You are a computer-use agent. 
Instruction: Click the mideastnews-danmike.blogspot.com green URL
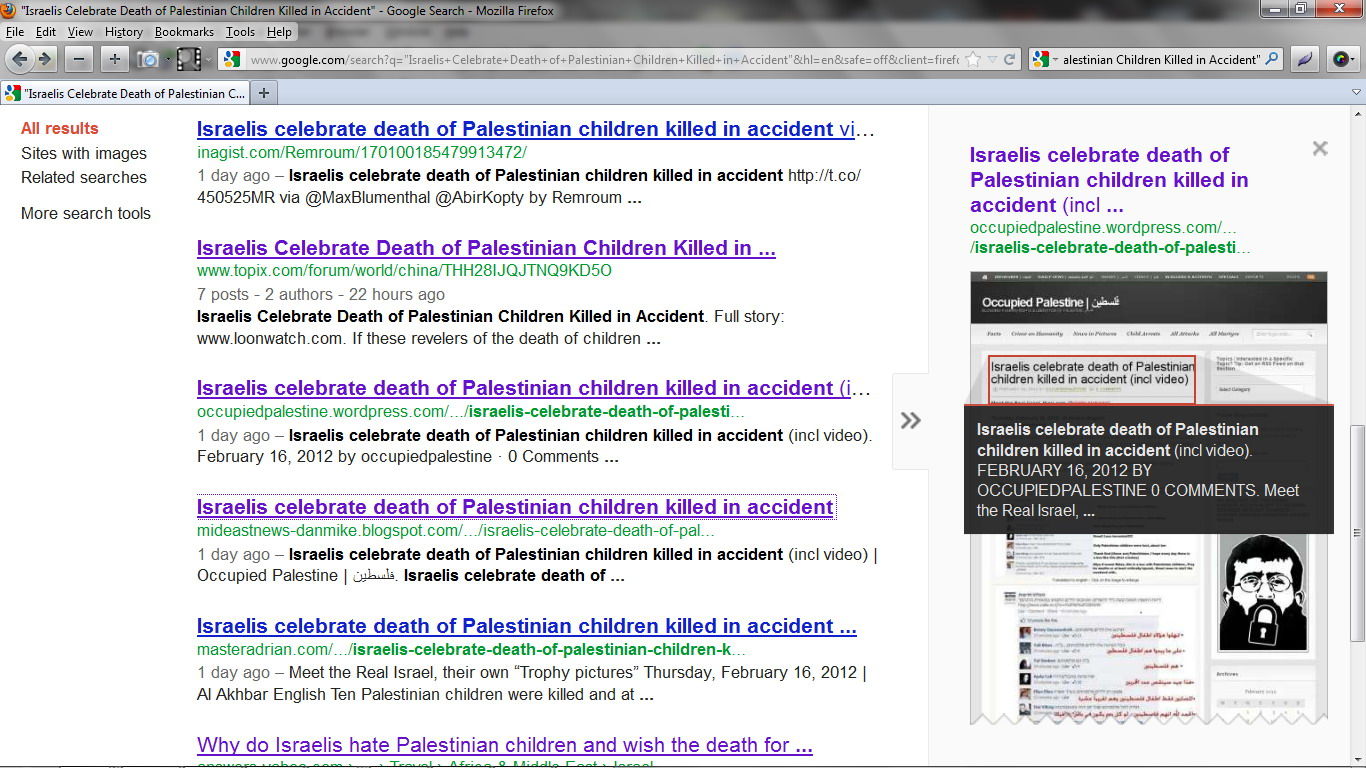click(x=456, y=530)
